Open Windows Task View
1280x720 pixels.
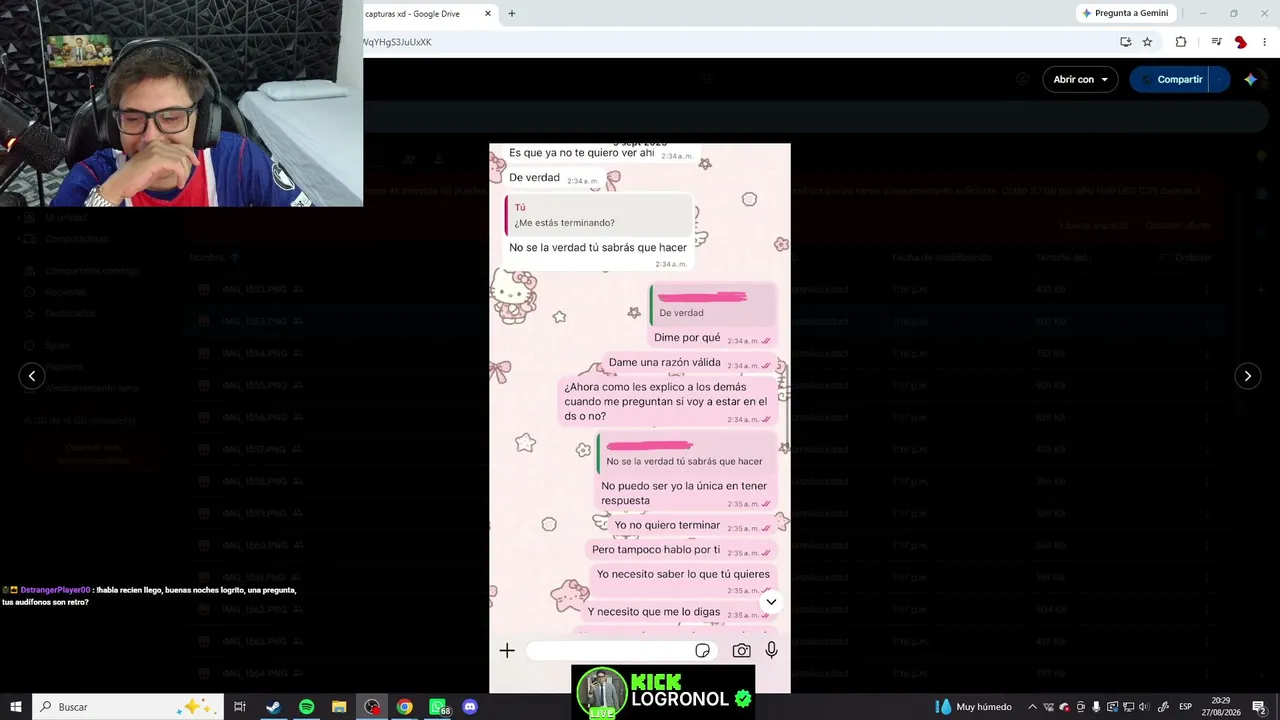240,707
